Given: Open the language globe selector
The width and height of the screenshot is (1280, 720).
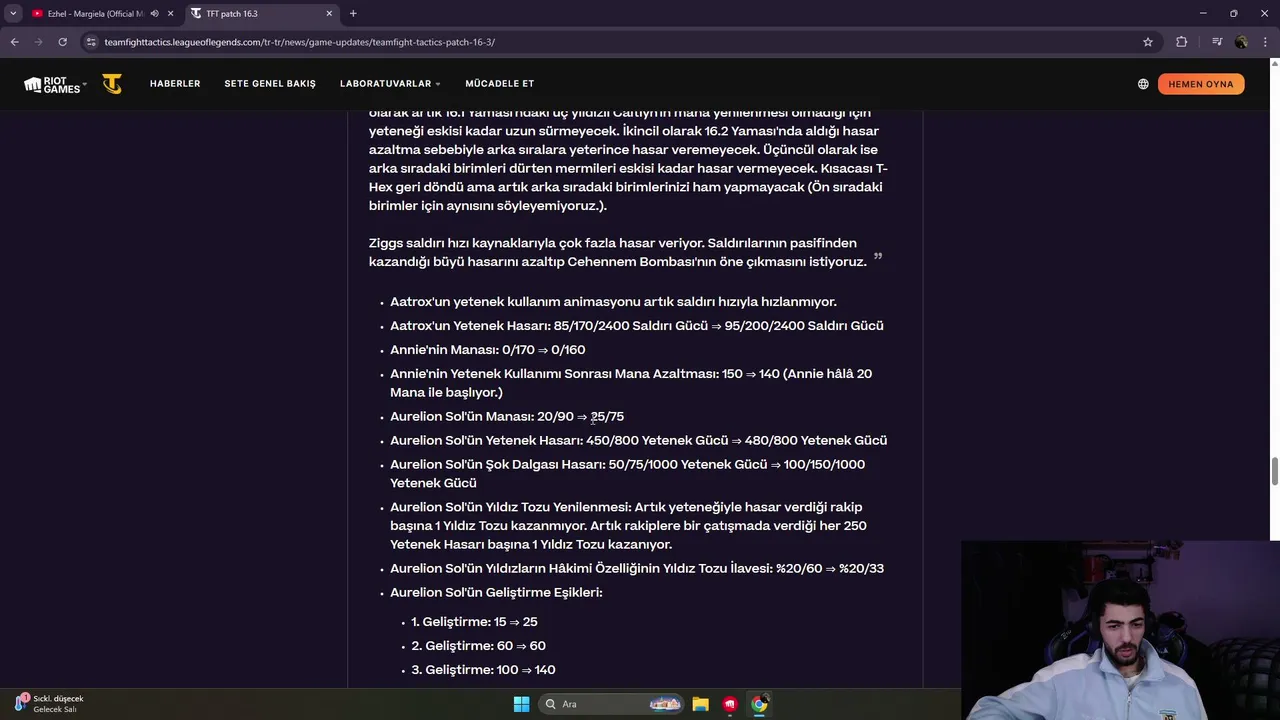Looking at the screenshot, I should pos(1143,84).
